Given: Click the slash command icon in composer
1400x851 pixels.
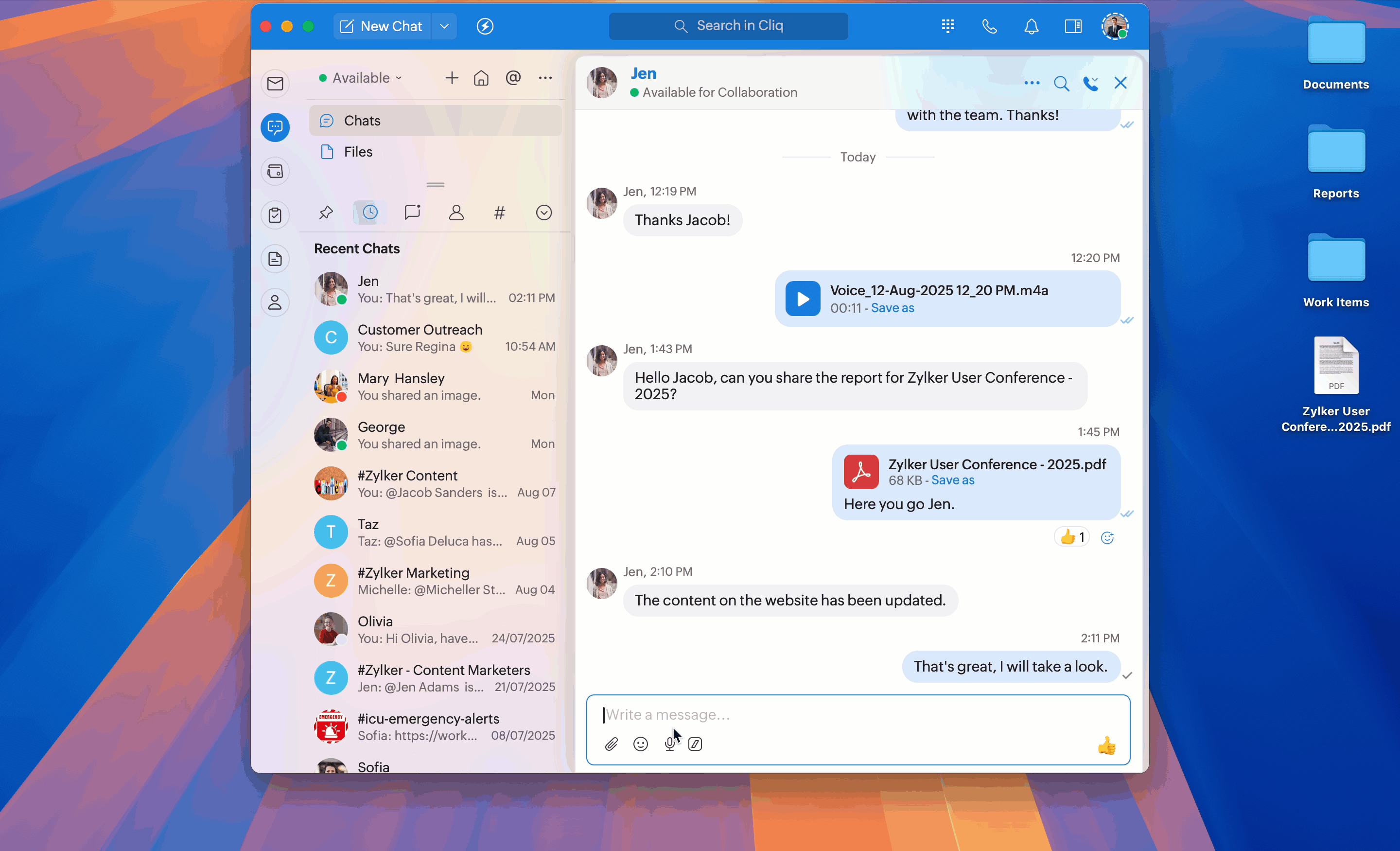Looking at the screenshot, I should click(695, 744).
